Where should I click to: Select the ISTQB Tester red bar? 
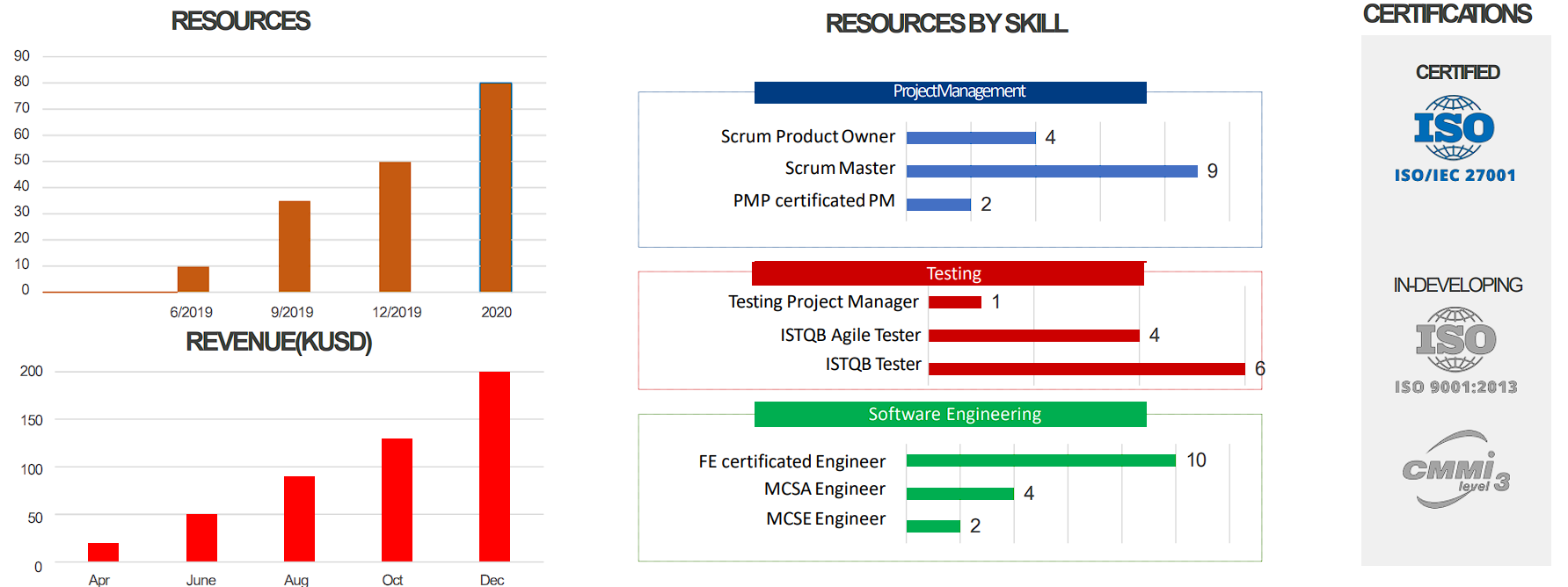1086,369
